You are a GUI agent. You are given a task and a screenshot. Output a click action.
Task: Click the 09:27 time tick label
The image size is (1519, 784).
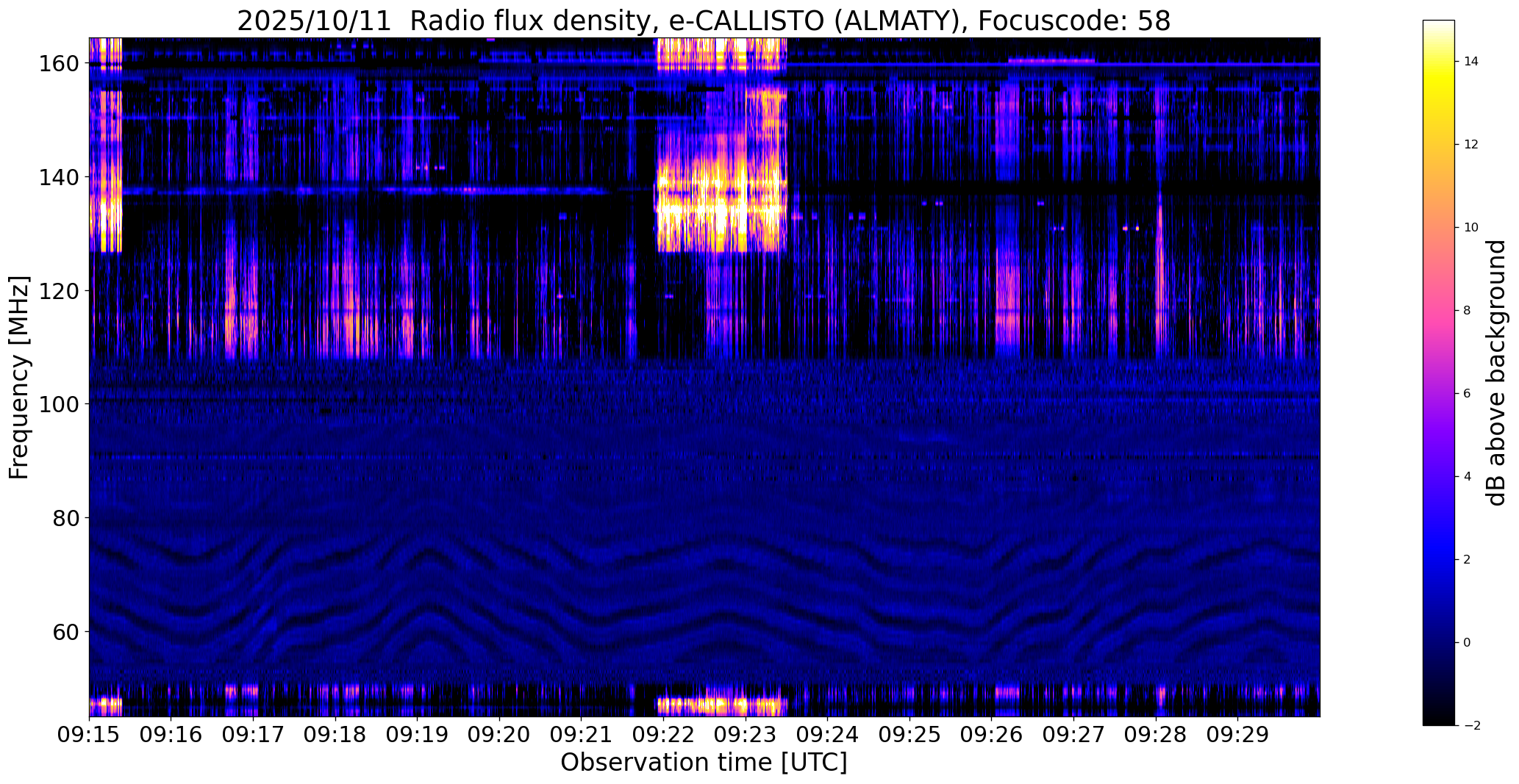coord(1073,735)
